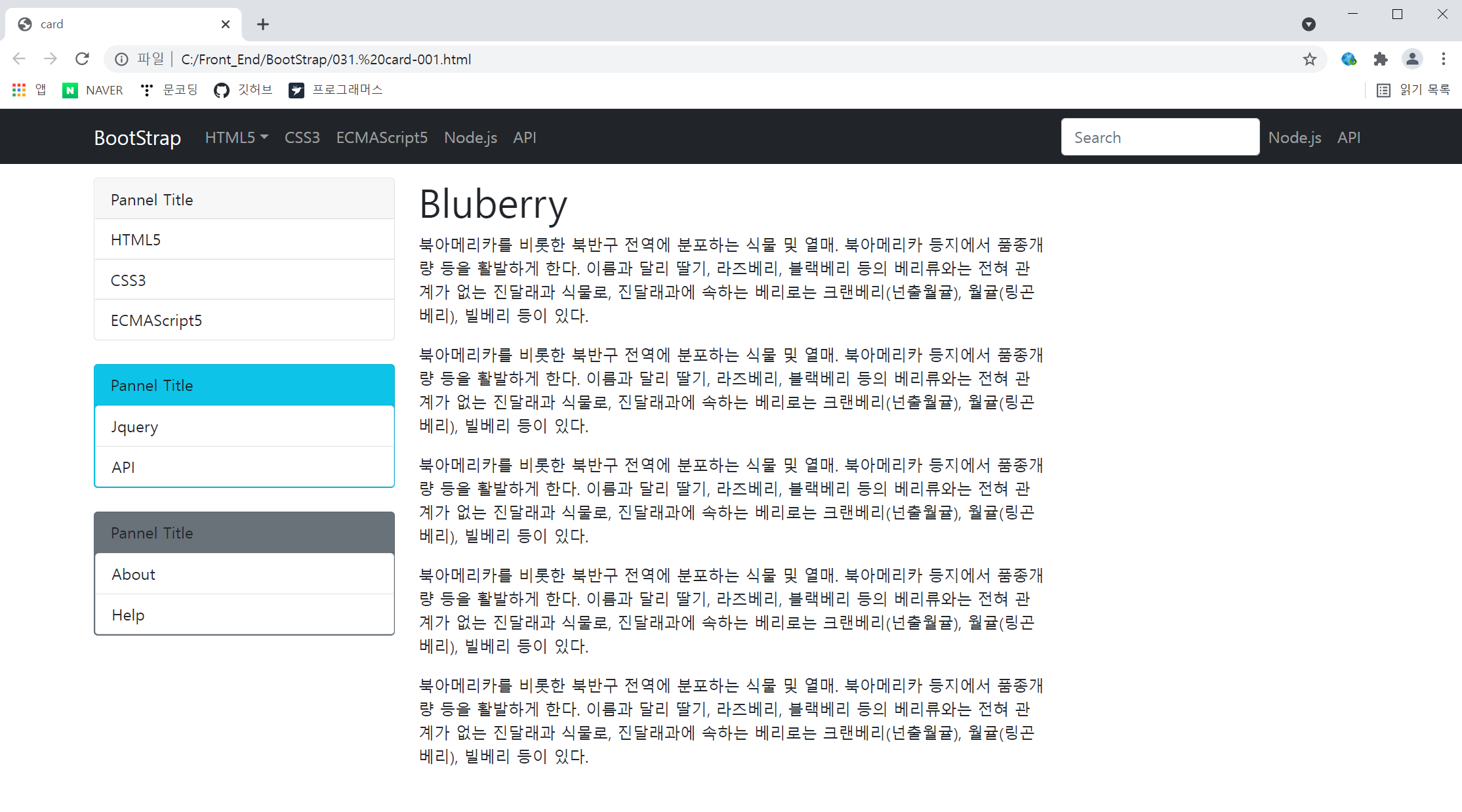Open Chrome three-dot menu

click(x=1443, y=59)
